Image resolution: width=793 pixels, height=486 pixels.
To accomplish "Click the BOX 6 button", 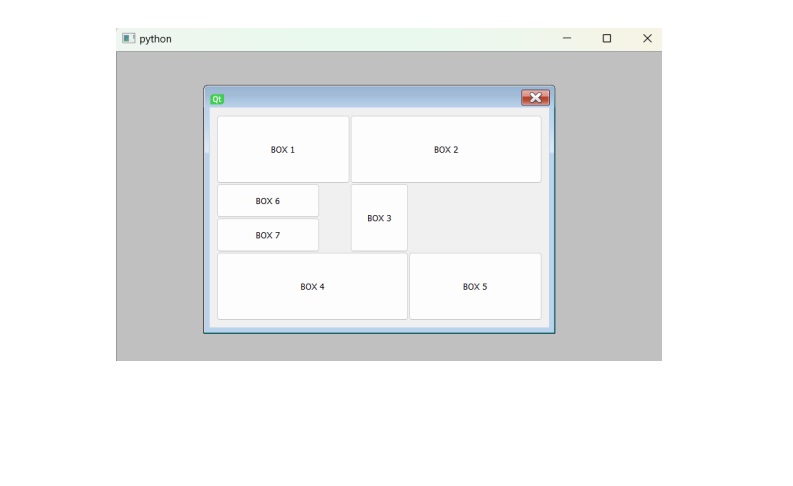I will 268,201.
